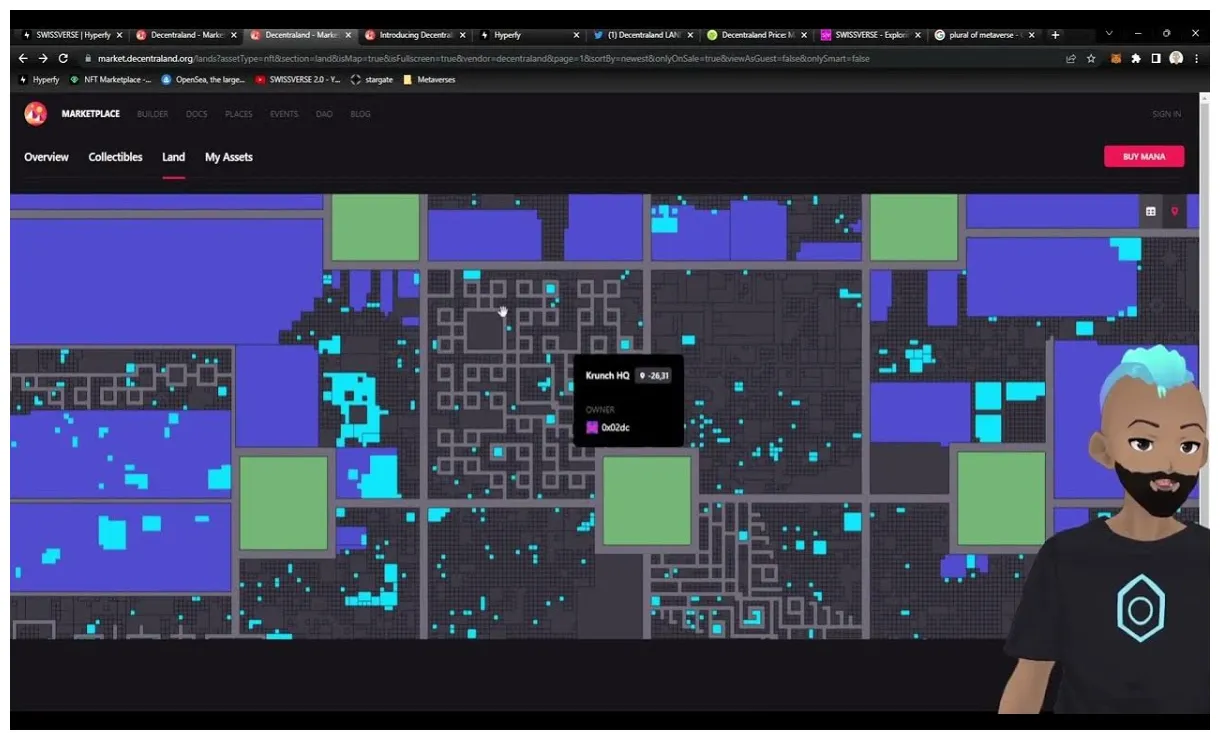Open the Chrome menu with three dots

coord(1198,58)
